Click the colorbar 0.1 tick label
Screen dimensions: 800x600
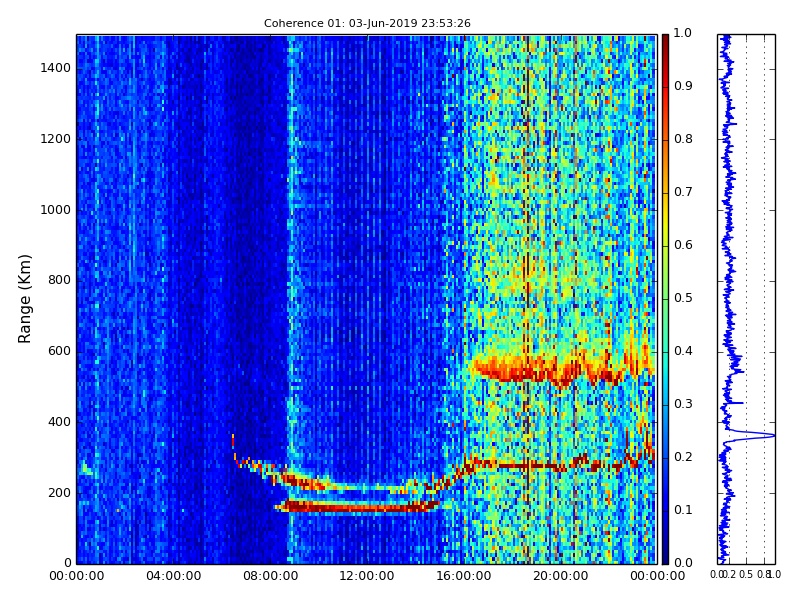pos(683,510)
